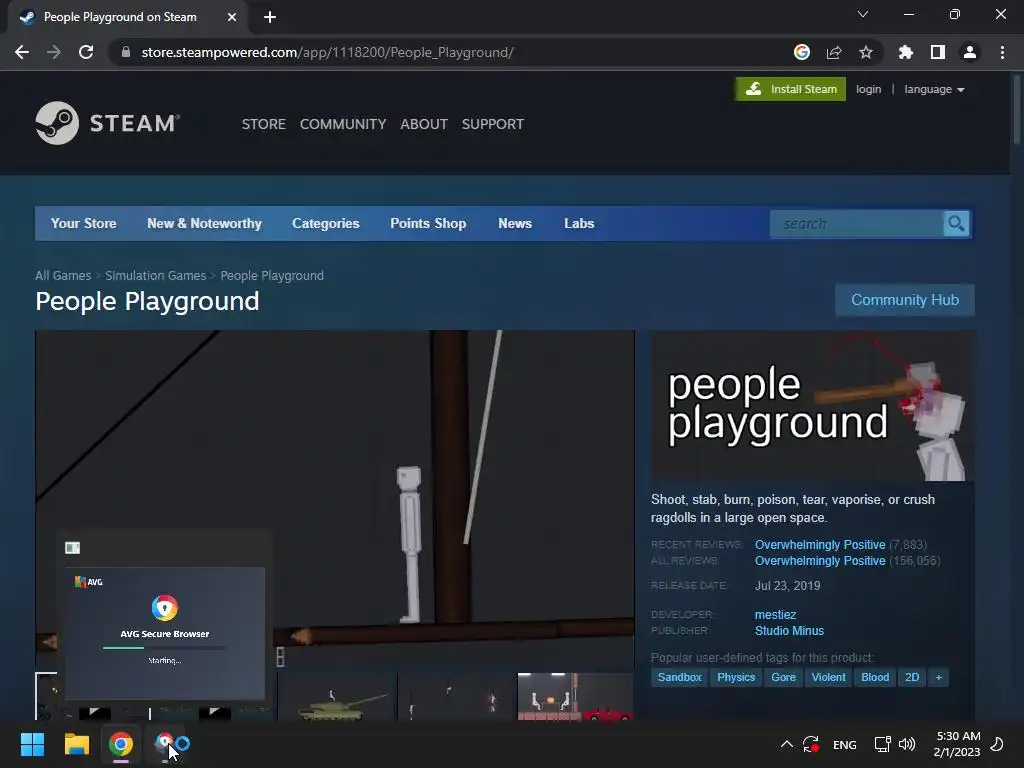Reload the Steam page
Image resolution: width=1024 pixels, height=768 pixels.
tap(86, 52)
